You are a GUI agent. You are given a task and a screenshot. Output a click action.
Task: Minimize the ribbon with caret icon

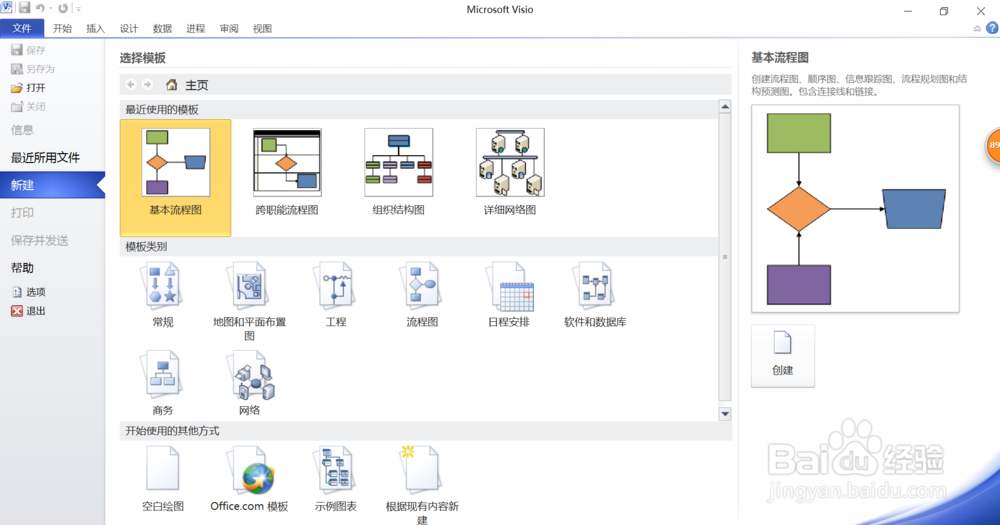pos(977,29)
